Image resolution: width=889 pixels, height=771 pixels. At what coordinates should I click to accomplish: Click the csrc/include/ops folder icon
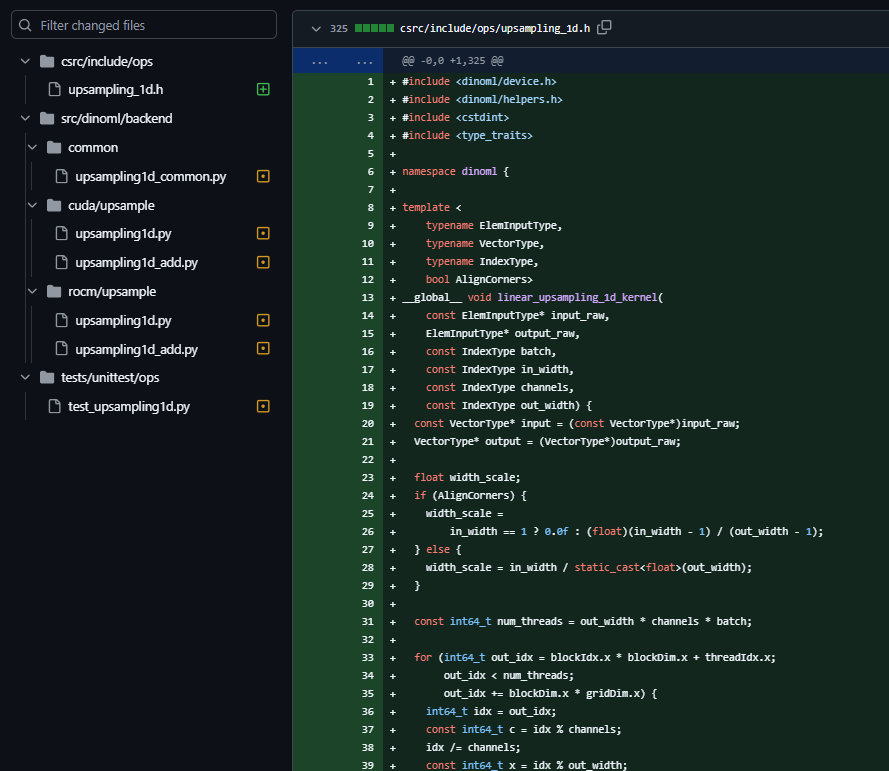pos(46,61)
